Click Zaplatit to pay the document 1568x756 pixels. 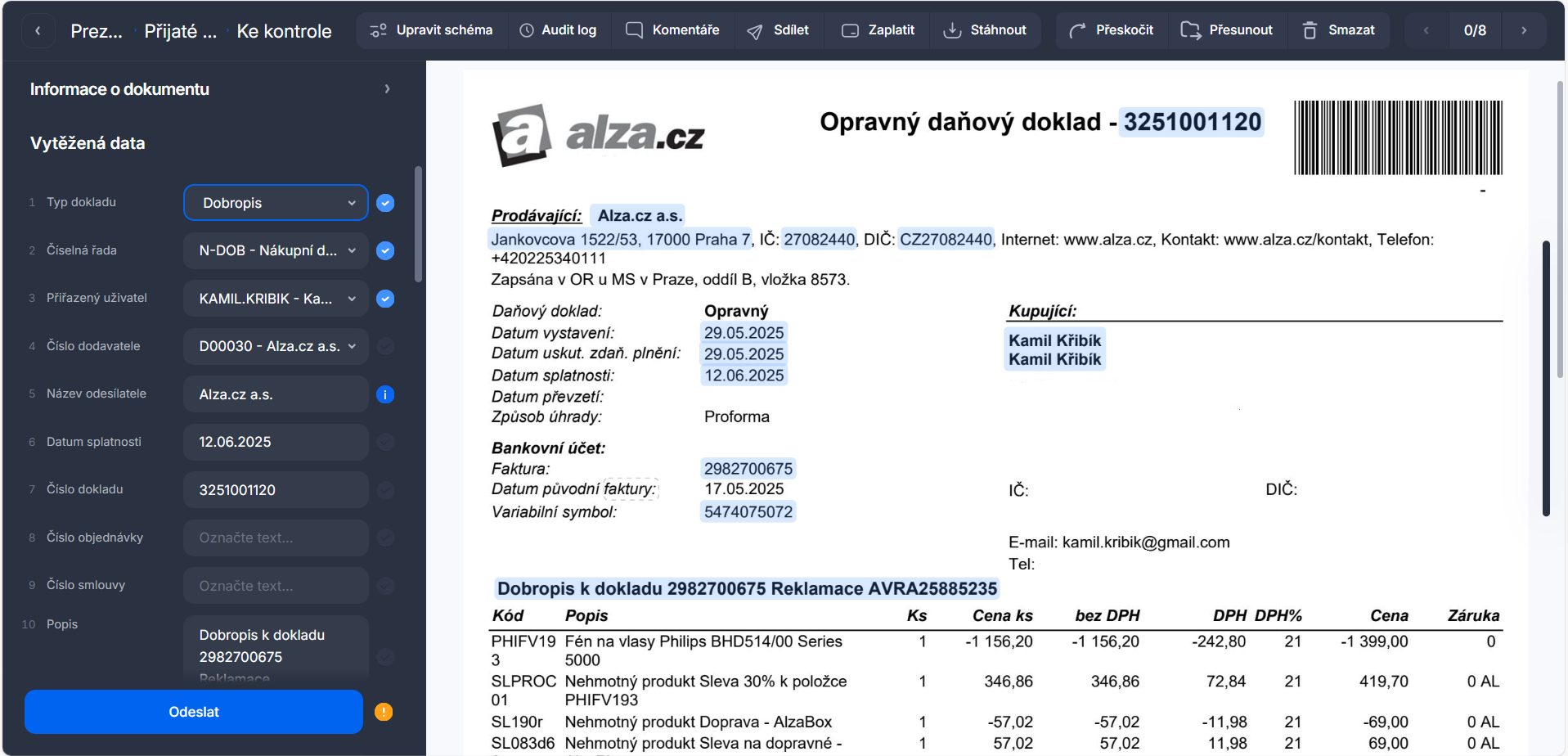click(878, 30)
